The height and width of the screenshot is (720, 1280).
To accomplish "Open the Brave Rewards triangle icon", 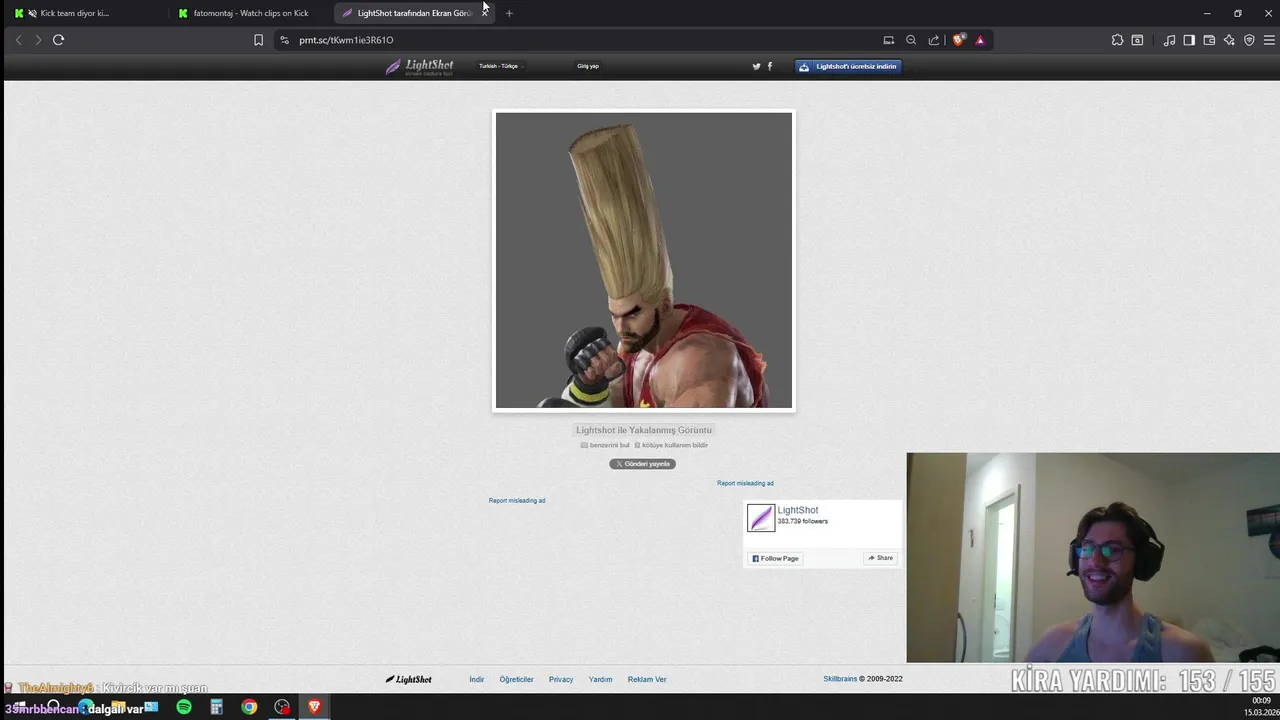I will click(x=980, y=40).
